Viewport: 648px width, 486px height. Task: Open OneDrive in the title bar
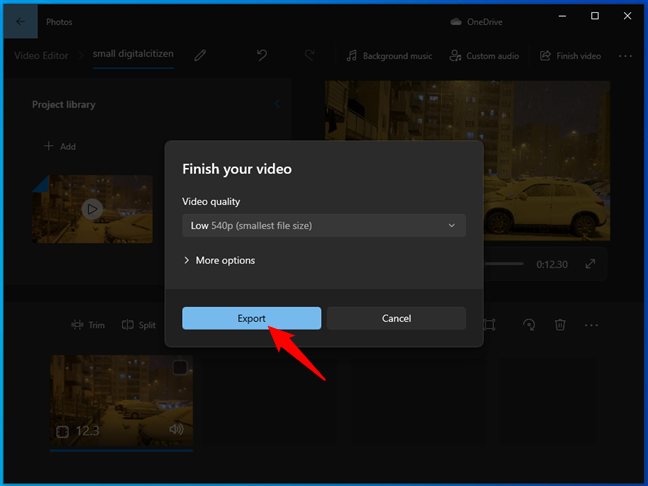tap(476, 22)
